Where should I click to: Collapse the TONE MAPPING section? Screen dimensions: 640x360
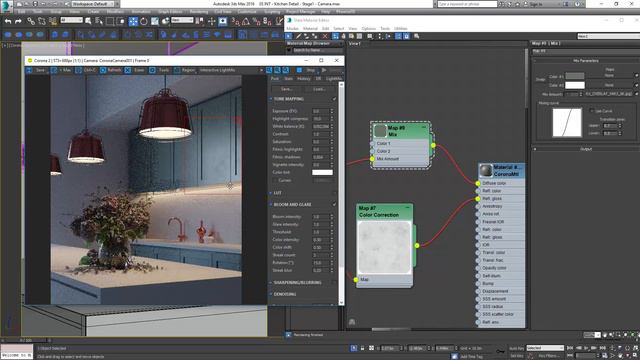pos(270,99)
